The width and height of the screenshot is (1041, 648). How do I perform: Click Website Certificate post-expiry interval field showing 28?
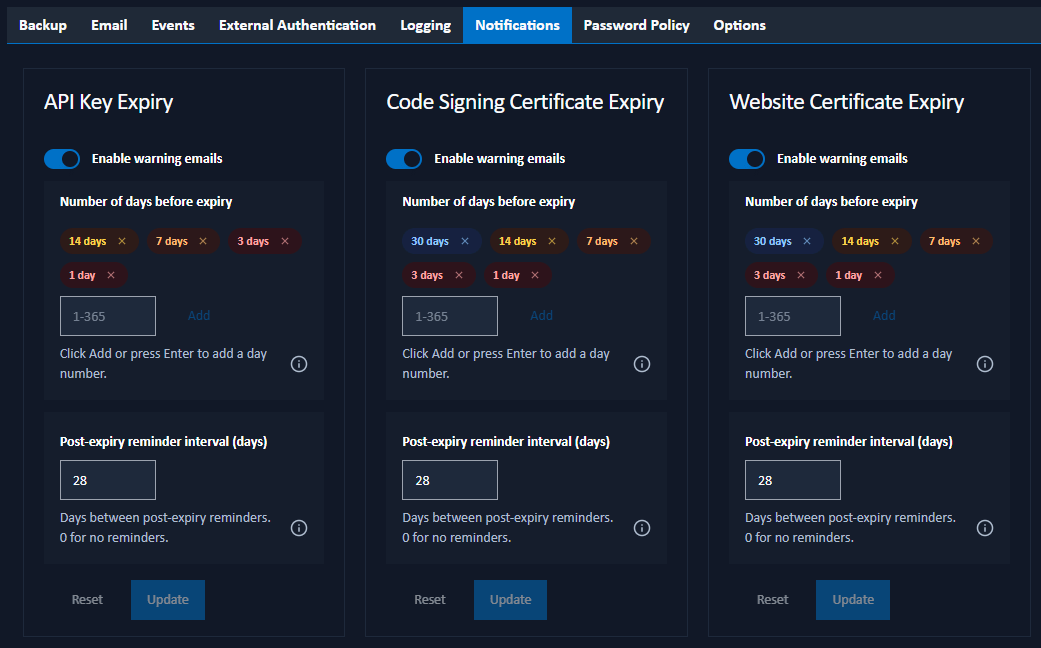(793, 480)
